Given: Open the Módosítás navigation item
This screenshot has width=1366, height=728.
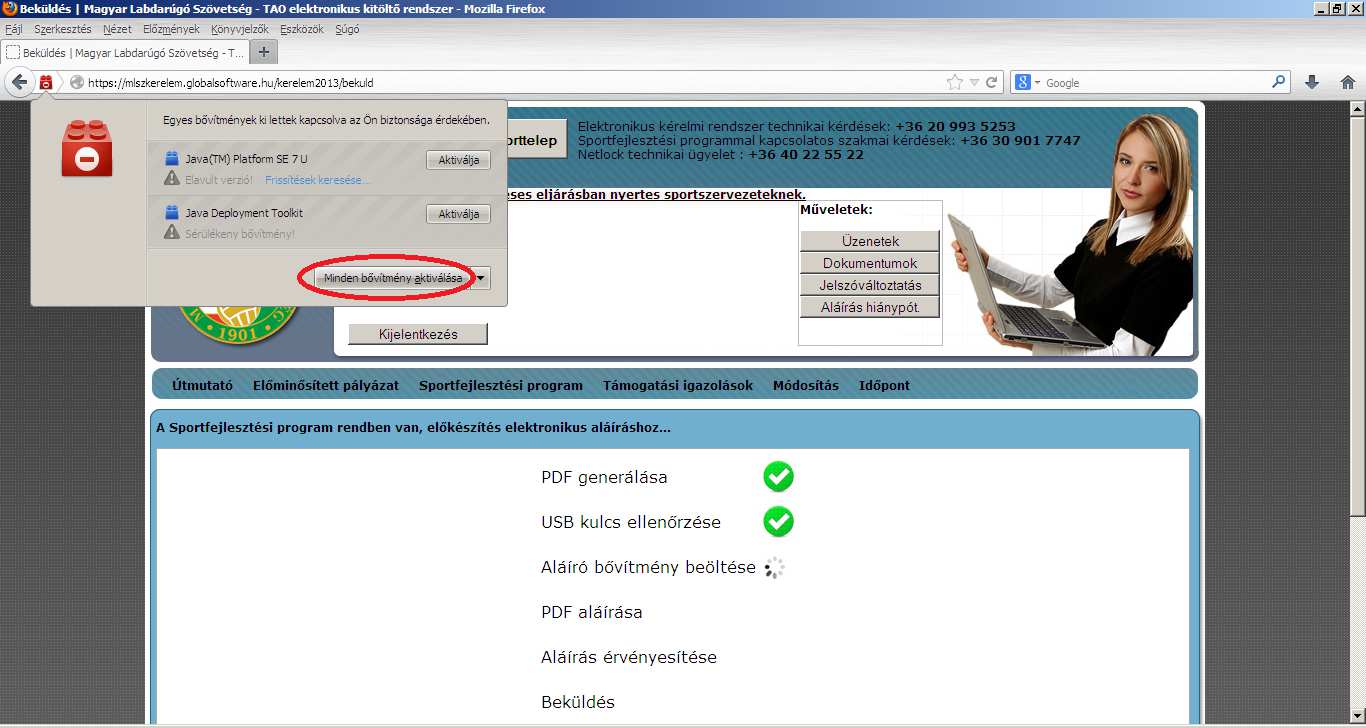Looking at the screenshot, I should point(806,385).
